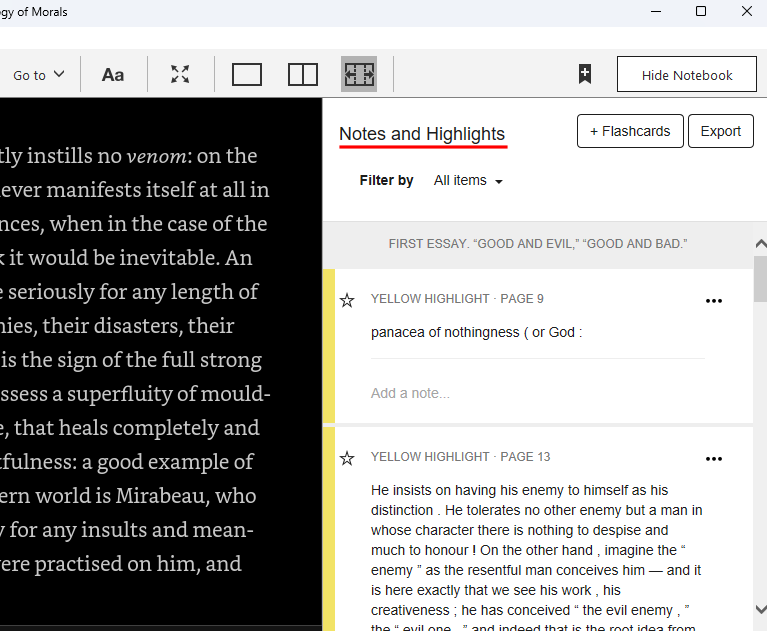This screenshot has width=767, height=631.
Task: Open the Go to dropdown
Action: pos(38,75)
